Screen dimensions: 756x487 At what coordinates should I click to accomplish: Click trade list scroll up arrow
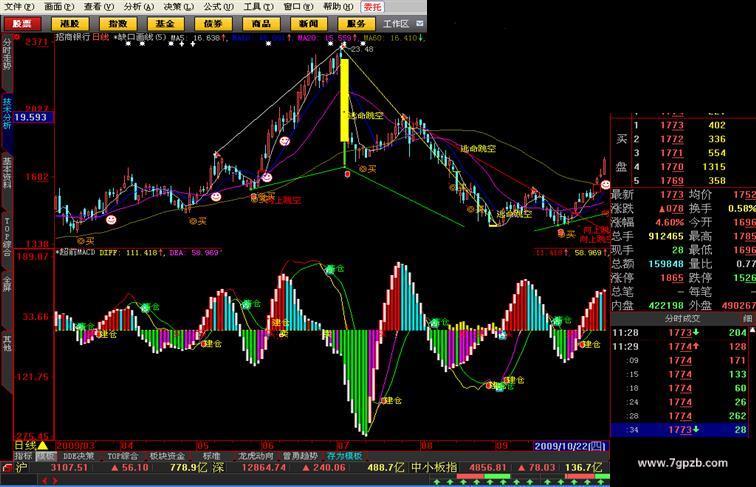click(x=752, y=330)
